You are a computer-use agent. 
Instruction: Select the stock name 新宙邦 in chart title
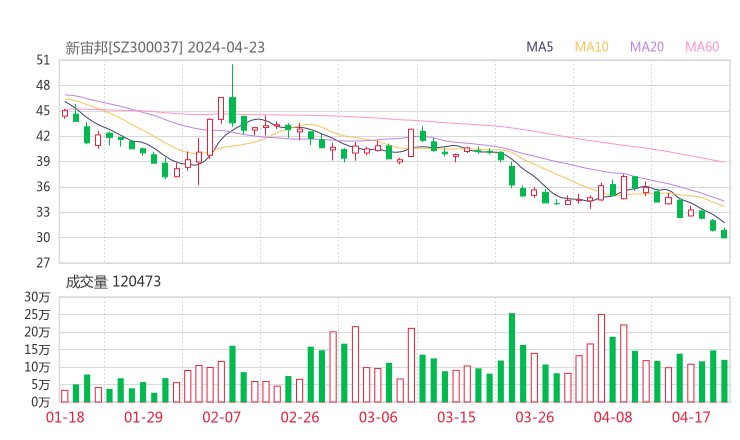86,48
